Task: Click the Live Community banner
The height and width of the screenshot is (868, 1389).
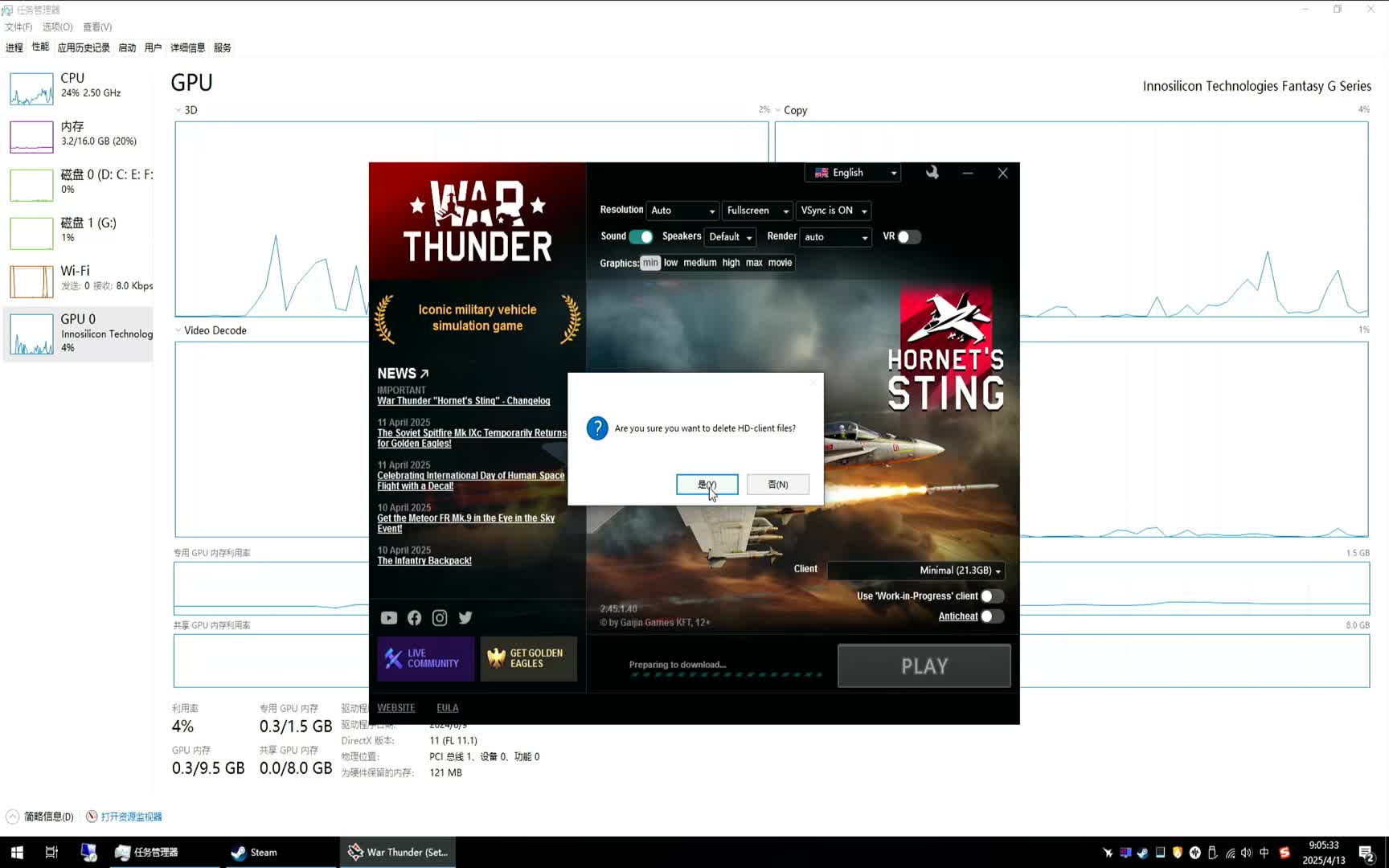Action: click(x=425, y=659)
